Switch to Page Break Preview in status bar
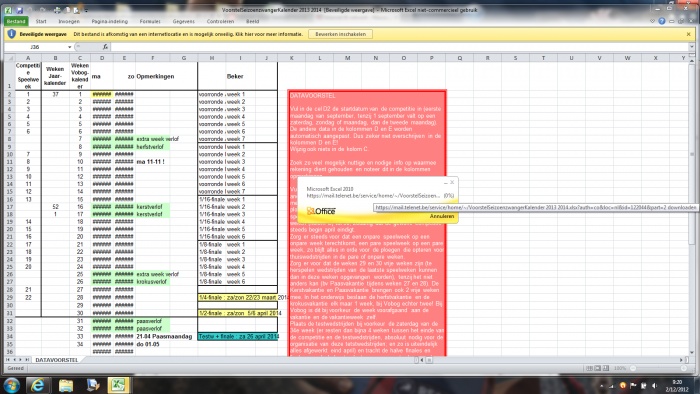 pyautogui.click(x=606, y=368)
